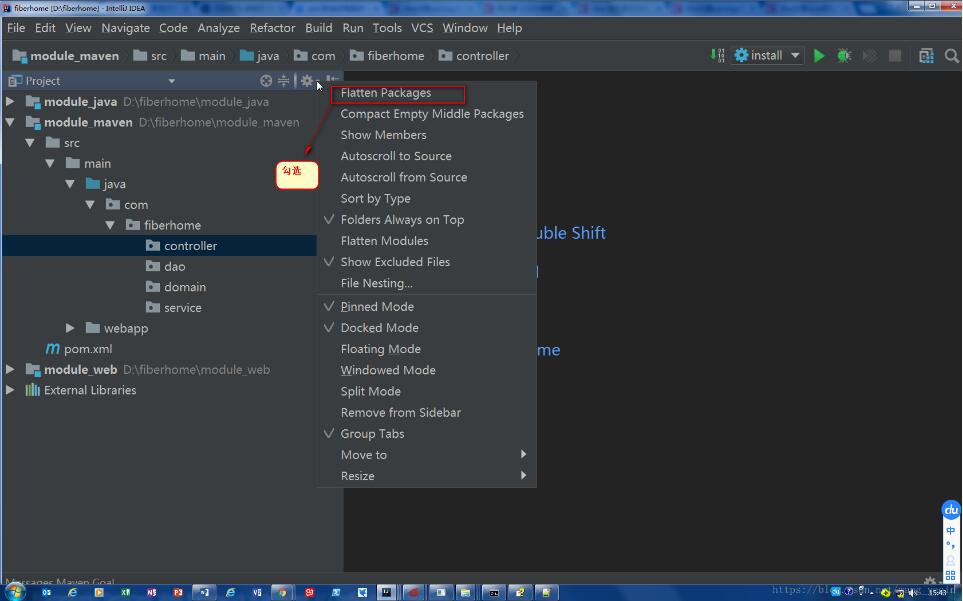Collapse the java folder arrow
963x601 pixels.
(x=70, y=184)
